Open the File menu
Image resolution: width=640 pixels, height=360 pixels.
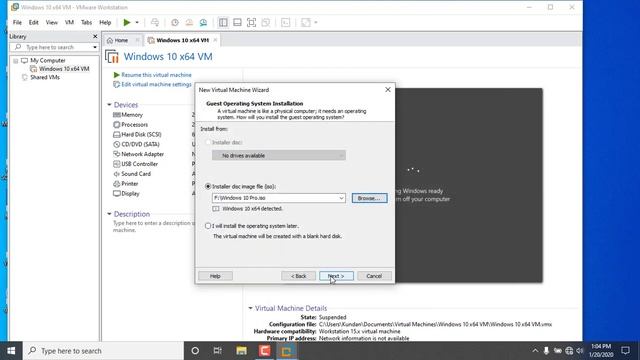tap(17, 22)
